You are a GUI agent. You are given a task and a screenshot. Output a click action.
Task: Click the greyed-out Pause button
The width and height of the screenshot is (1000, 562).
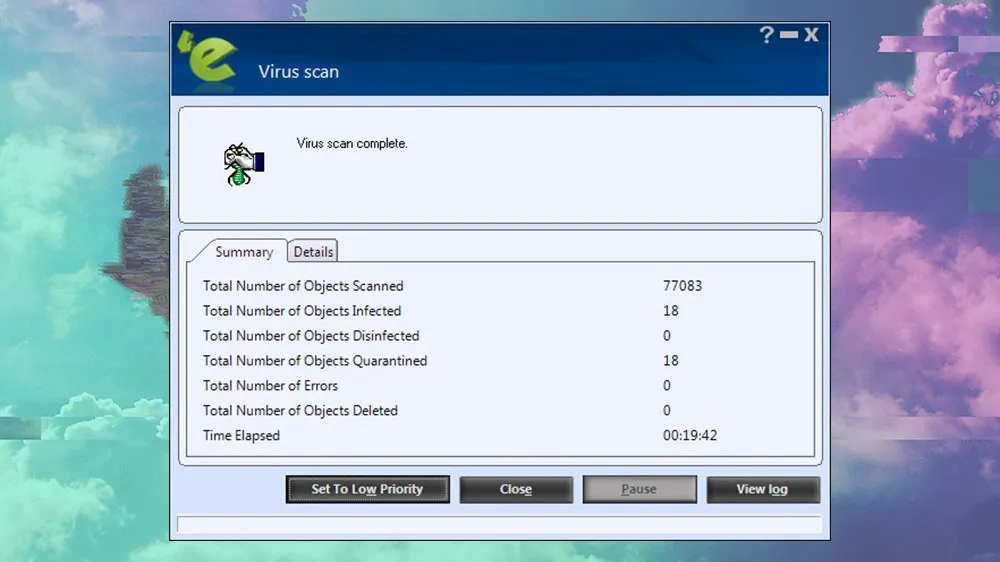pos(639,489)
